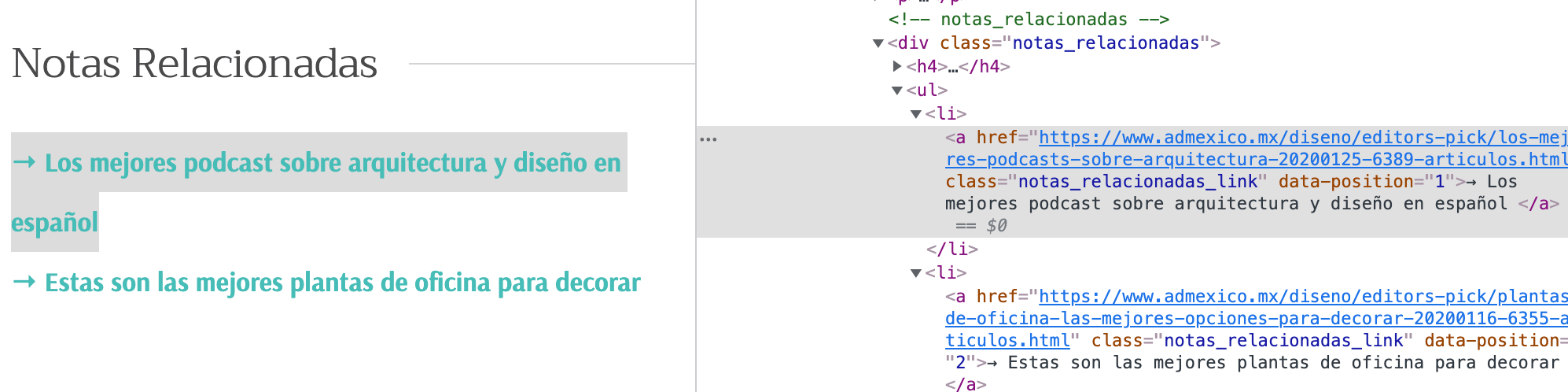Click the data-position "2" attribute value

pyautogui.click(x=959, y=363)
